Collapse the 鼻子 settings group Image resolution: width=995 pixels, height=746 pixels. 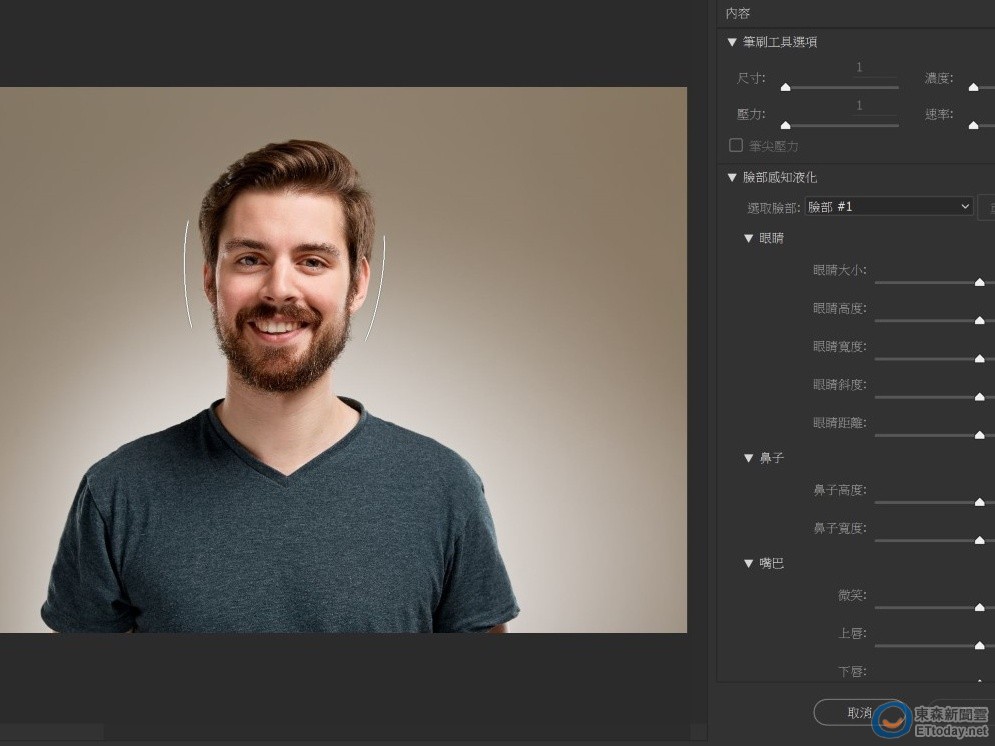click(x=748, y=458)
